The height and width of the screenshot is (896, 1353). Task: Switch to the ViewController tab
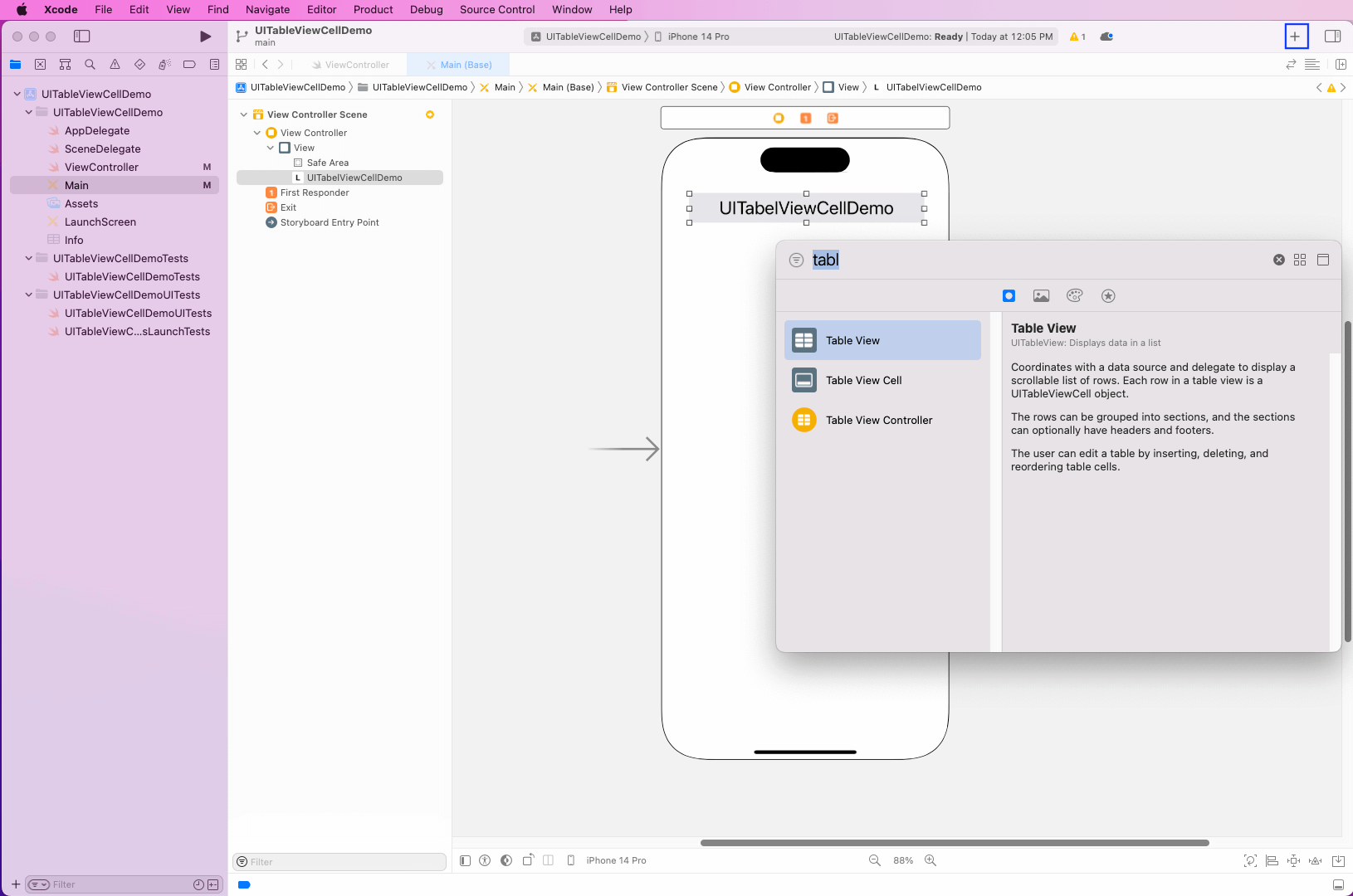[x=356, y=65]
